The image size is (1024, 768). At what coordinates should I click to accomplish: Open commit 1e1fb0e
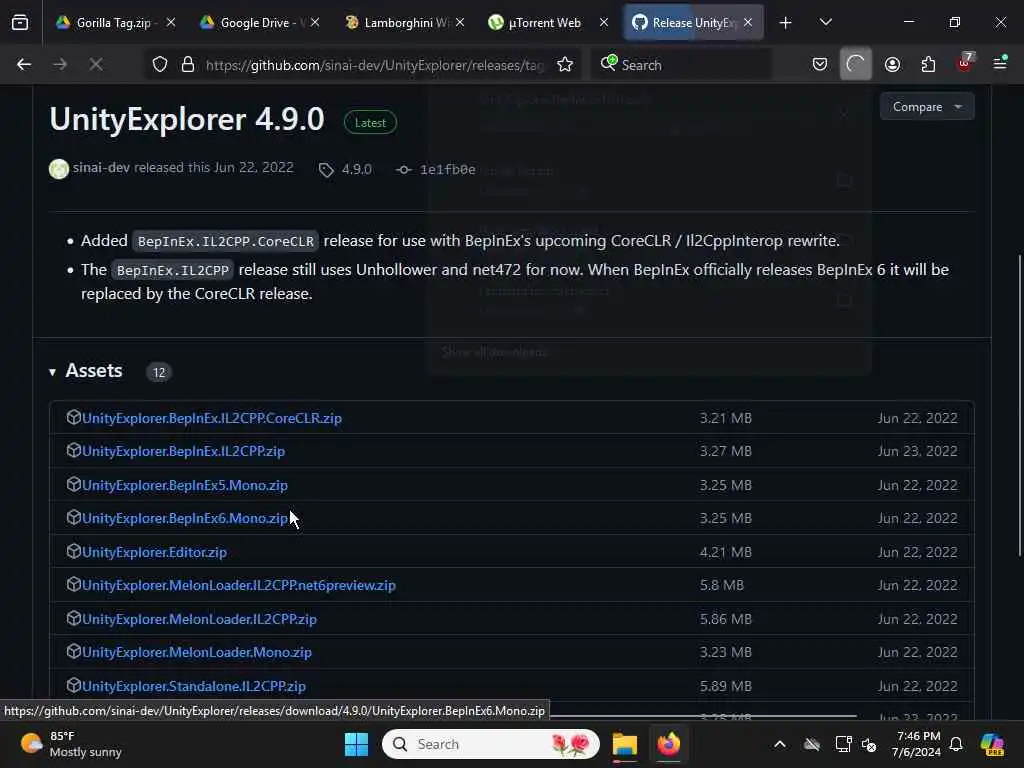tap(447, 170)
